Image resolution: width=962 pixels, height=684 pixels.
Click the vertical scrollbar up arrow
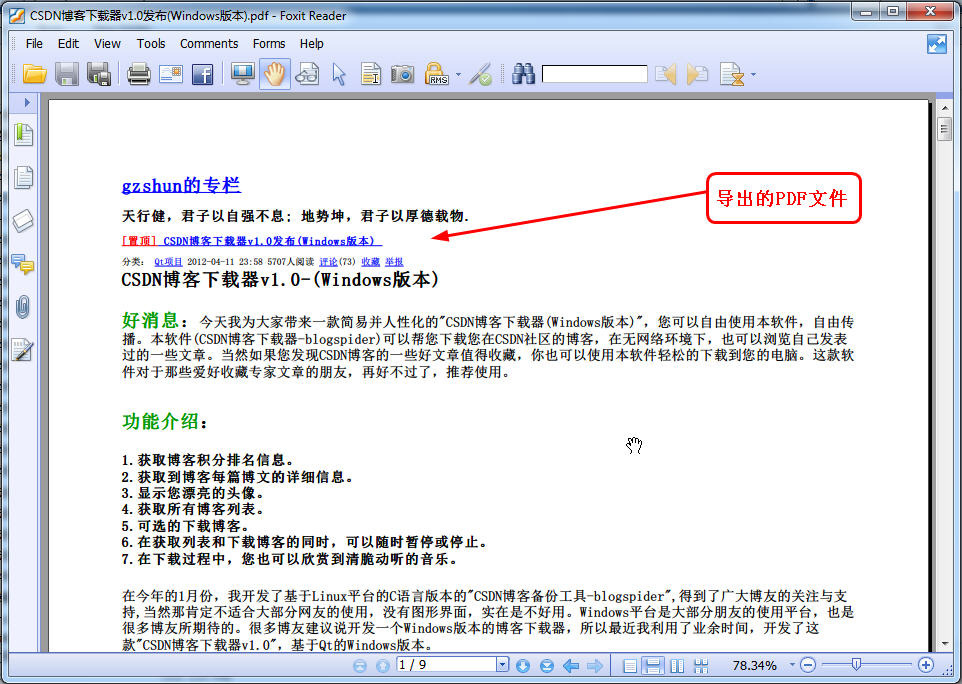(945, 109)
